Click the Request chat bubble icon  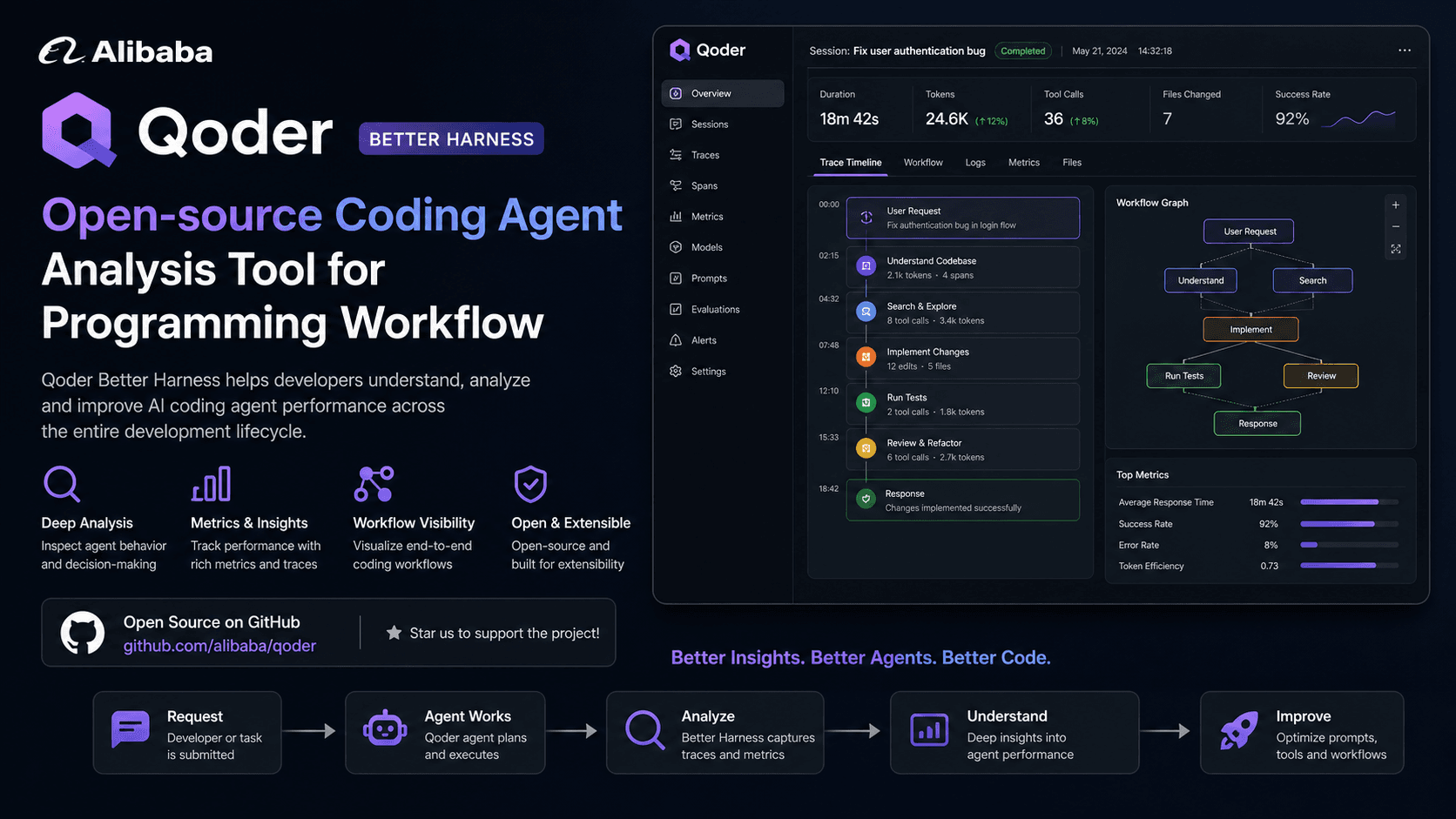(131, 729)
